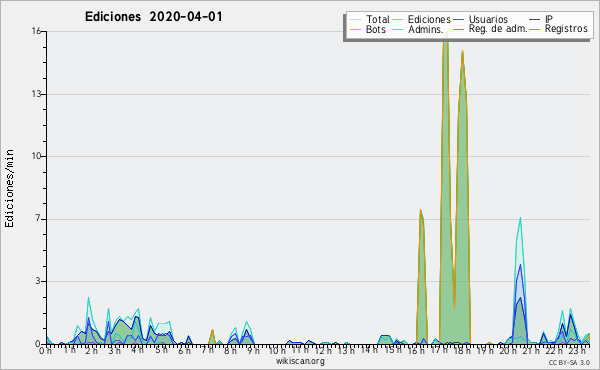Click the '0 h' x-axis label

click(45, 350)
